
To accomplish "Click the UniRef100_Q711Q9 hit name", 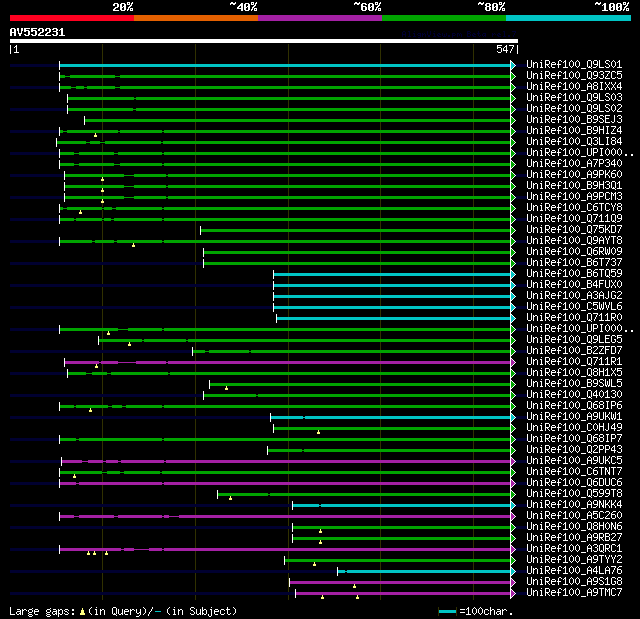I will click(574, 219).
